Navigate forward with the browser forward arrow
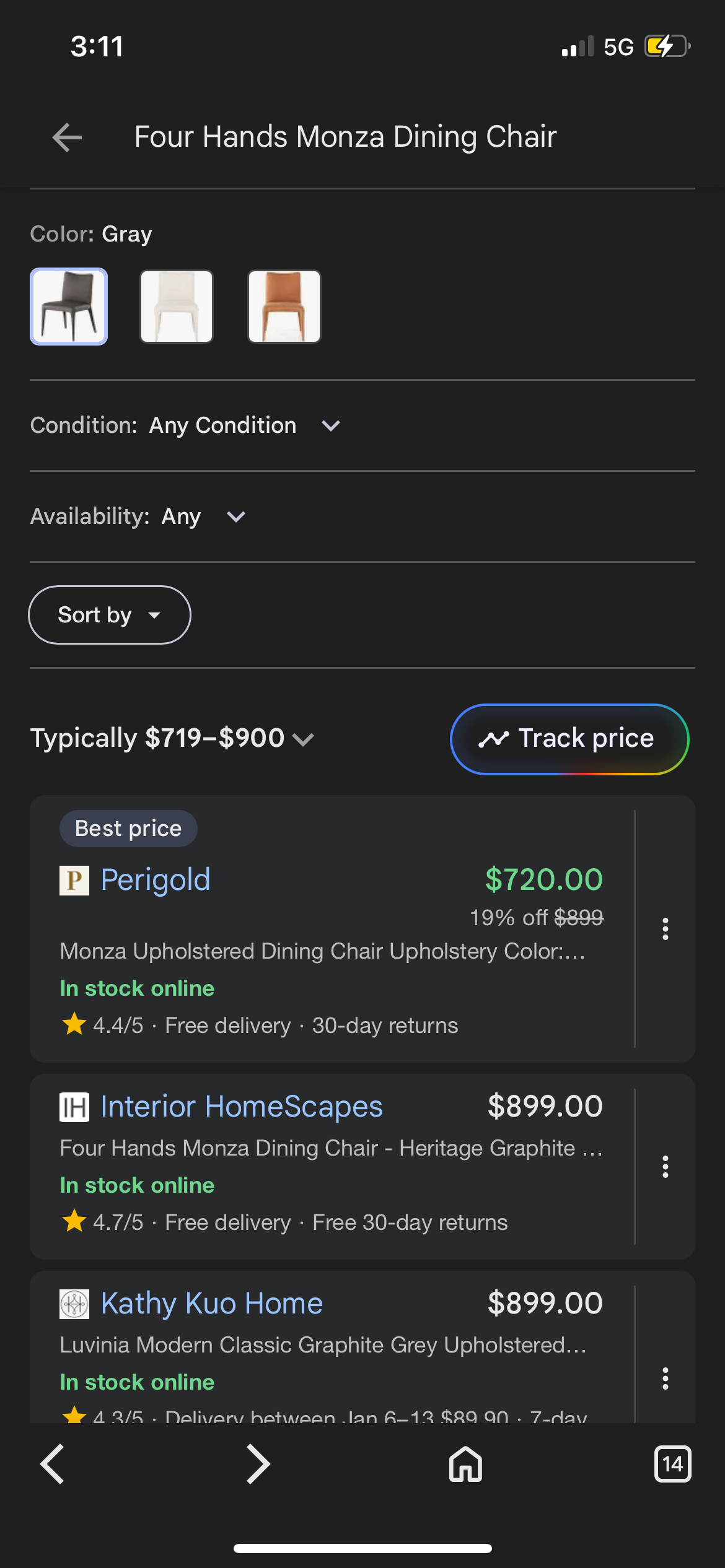Screen dimensions: 725x1568 (x=258, y=1464)
